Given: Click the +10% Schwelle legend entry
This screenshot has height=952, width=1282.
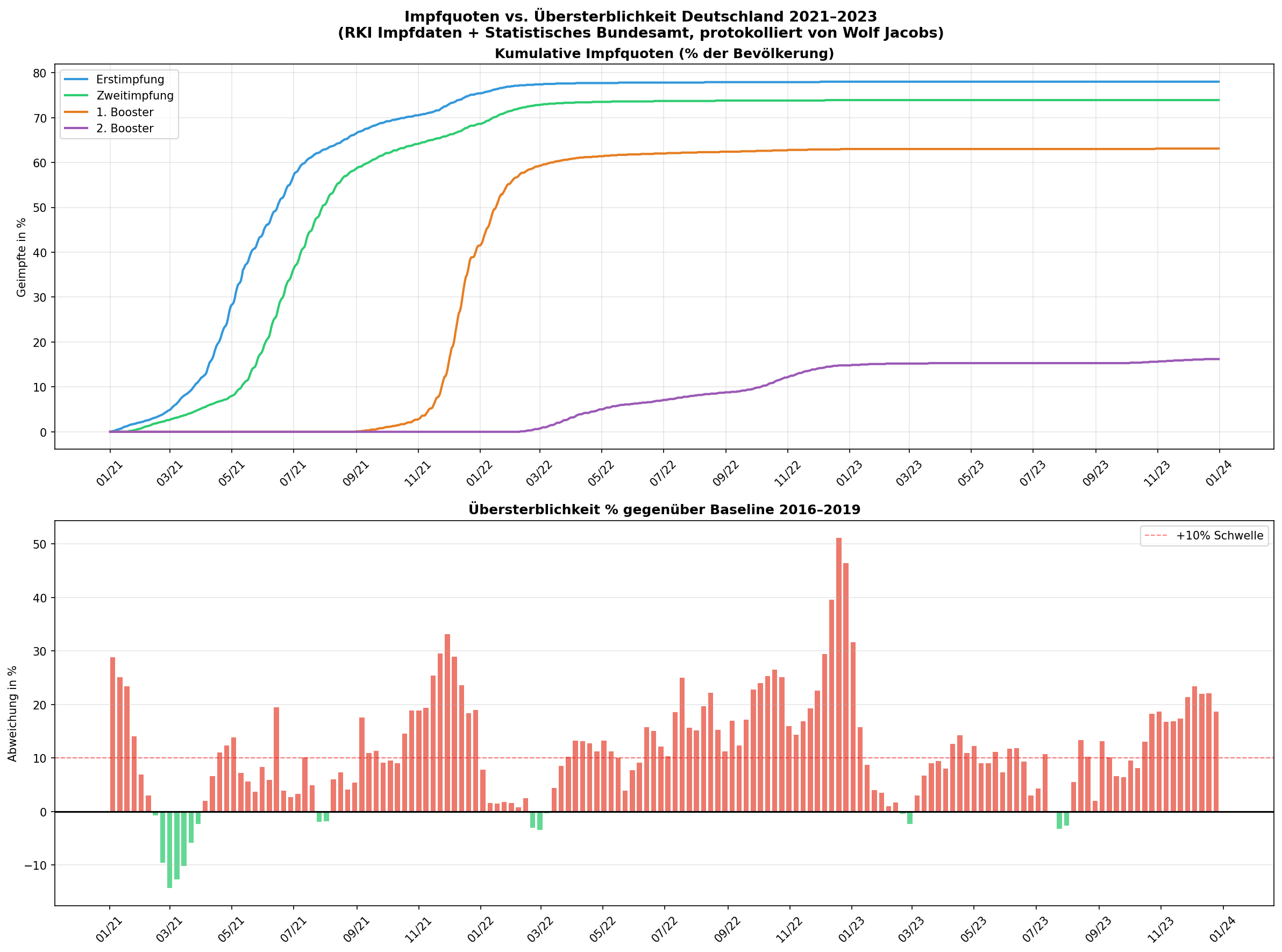Looking at the screenshot, I should point(1219,535).
